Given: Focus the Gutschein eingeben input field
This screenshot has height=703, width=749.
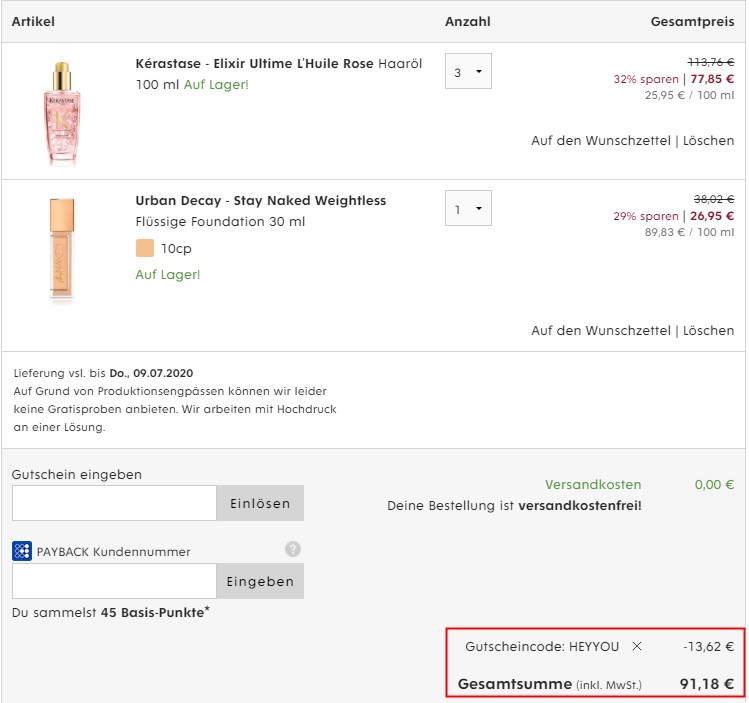Looking at the screenshot, I should point(114,503).
